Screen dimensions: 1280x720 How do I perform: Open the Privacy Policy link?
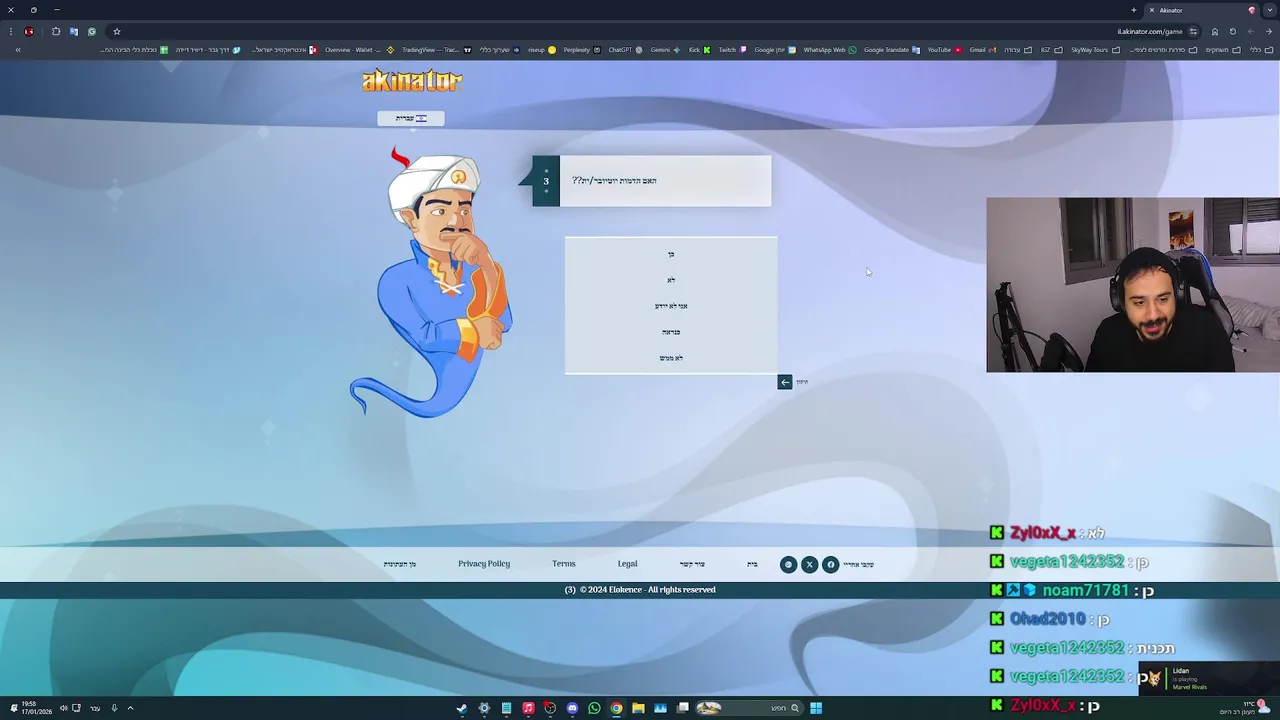click(484, 564)
